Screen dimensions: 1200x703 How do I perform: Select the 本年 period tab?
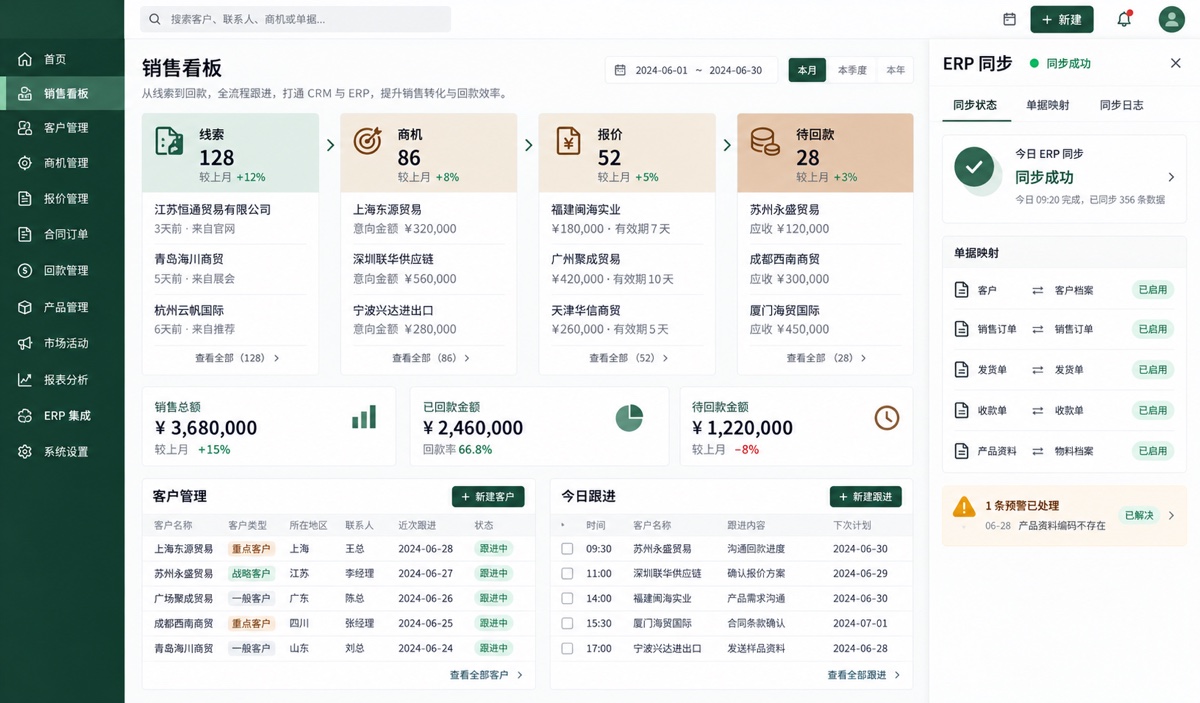(x=895, y=70)
